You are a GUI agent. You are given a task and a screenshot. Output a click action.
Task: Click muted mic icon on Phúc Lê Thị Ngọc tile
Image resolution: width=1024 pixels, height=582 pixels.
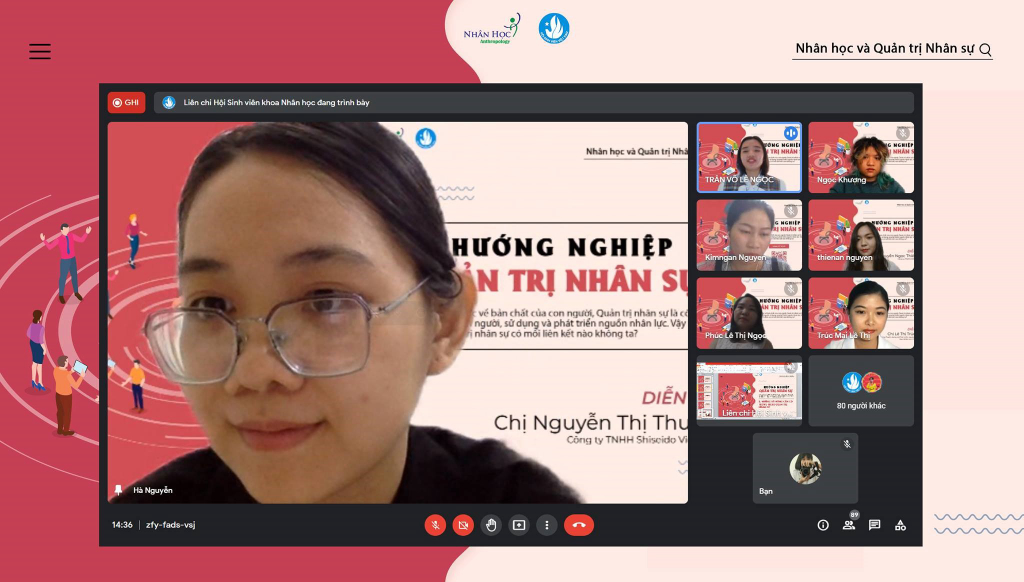tap(790, 289)
